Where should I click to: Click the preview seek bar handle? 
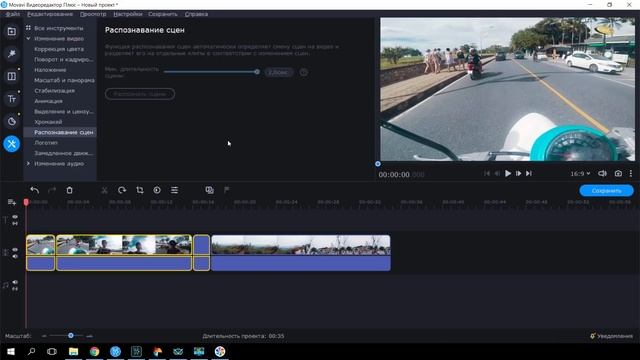[x=378, y=164]
